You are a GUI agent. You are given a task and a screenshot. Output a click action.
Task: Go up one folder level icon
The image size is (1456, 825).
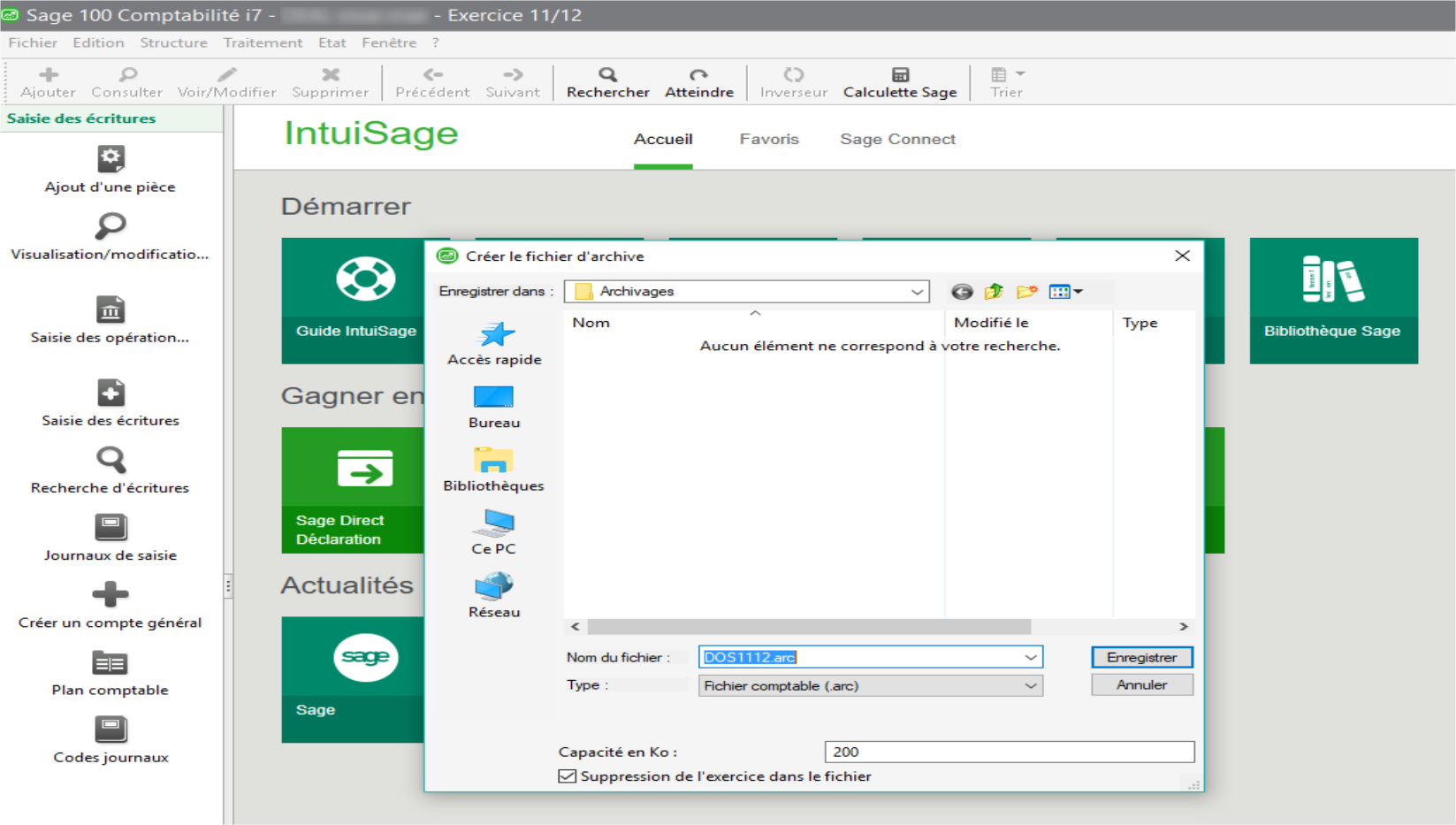(x=994, y=292)
